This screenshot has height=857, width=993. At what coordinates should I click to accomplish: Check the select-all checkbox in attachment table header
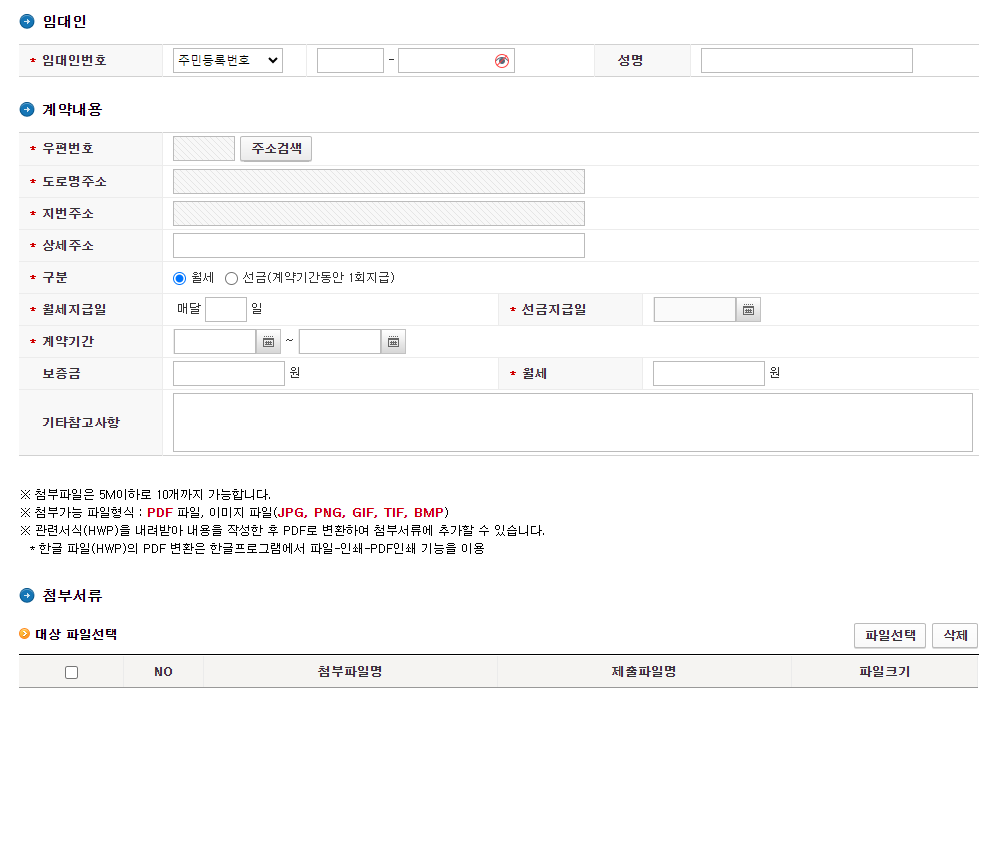point(72,672)
